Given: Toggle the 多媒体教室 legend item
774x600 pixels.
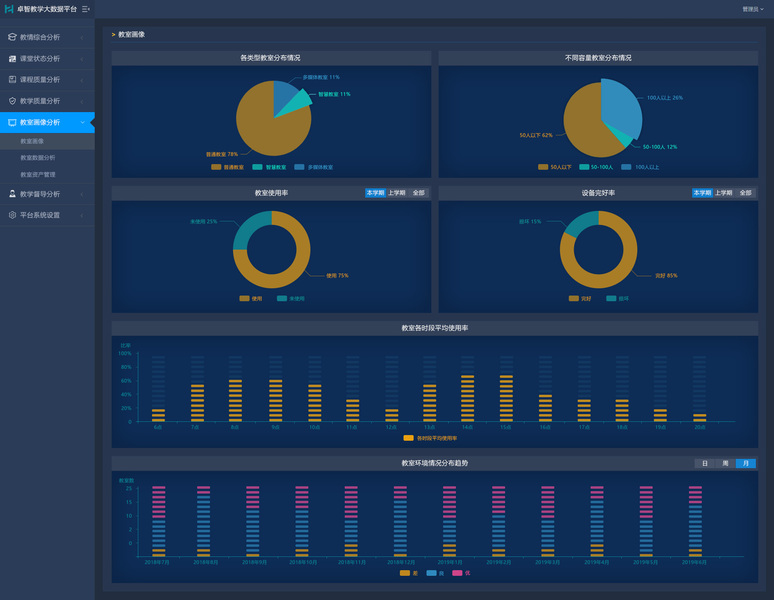Looking at the screenshot, I should [313, 167].
